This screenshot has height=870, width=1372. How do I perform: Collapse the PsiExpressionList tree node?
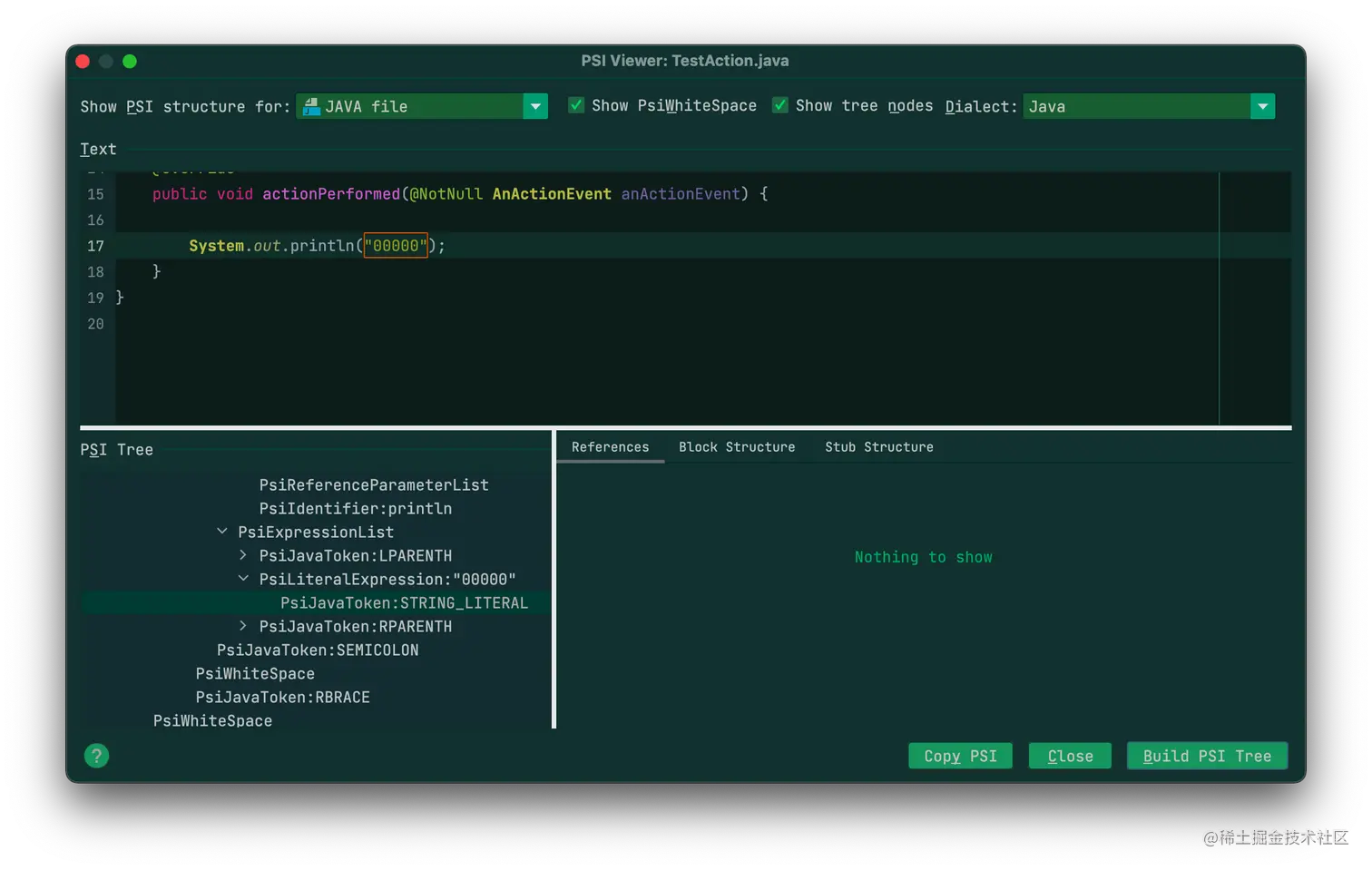point(222,532)
